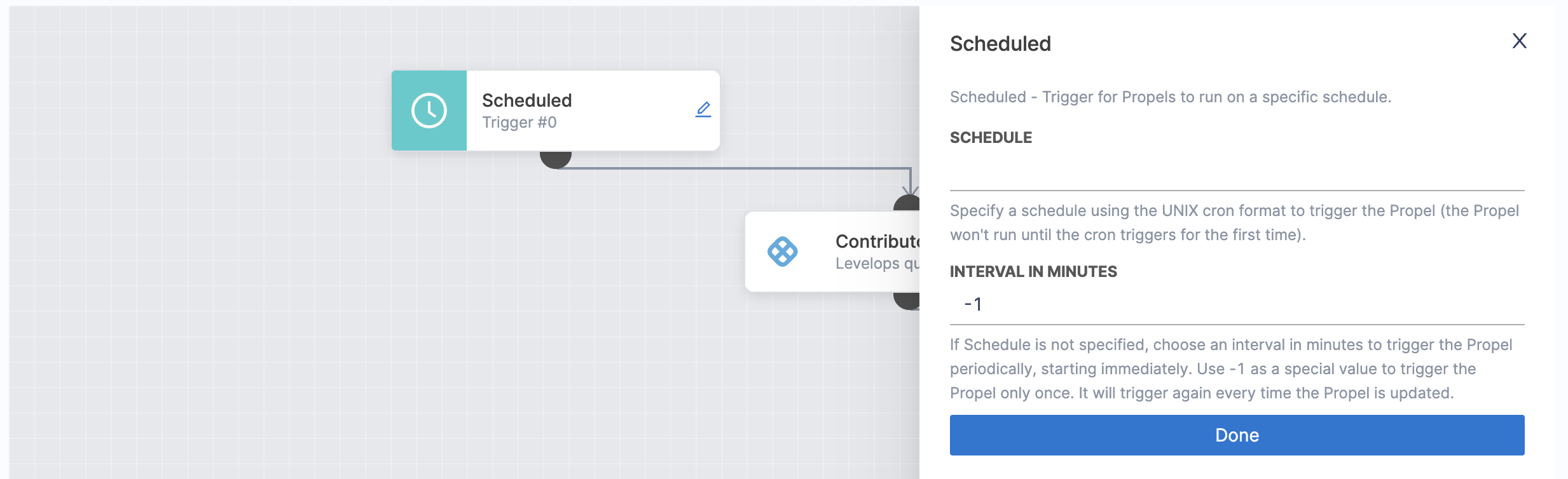Click the input connector dot atop the Contributor node
The height and width of the screenshot is (479, 1568).
(x=907, y=205)
